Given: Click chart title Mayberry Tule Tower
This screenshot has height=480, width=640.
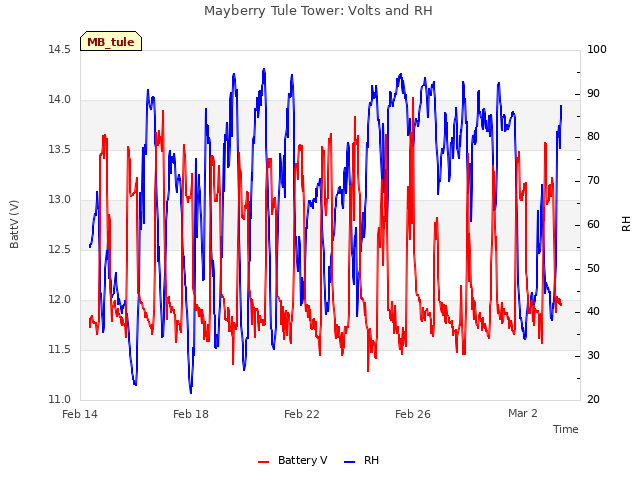Looking at the screenshot, I should point(318,11).
